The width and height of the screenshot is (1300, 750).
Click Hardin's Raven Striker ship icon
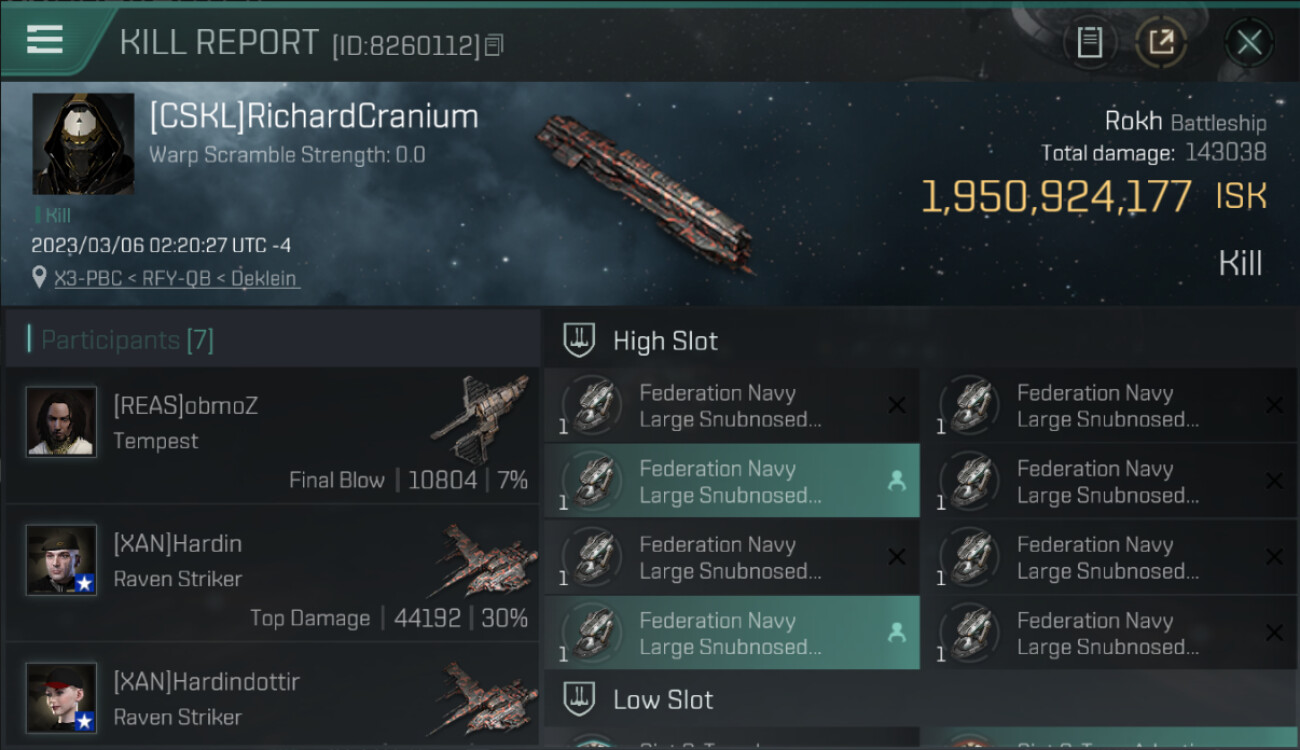[x=488, y=560]
